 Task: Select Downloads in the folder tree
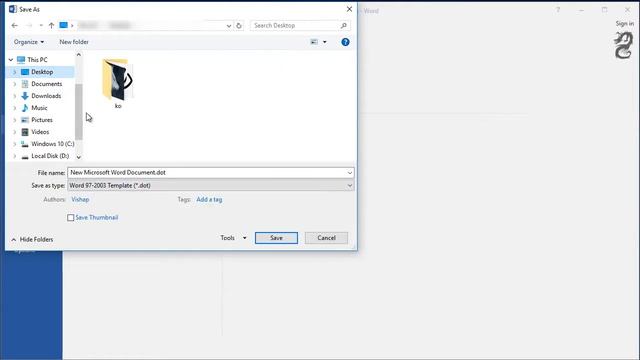46,96
